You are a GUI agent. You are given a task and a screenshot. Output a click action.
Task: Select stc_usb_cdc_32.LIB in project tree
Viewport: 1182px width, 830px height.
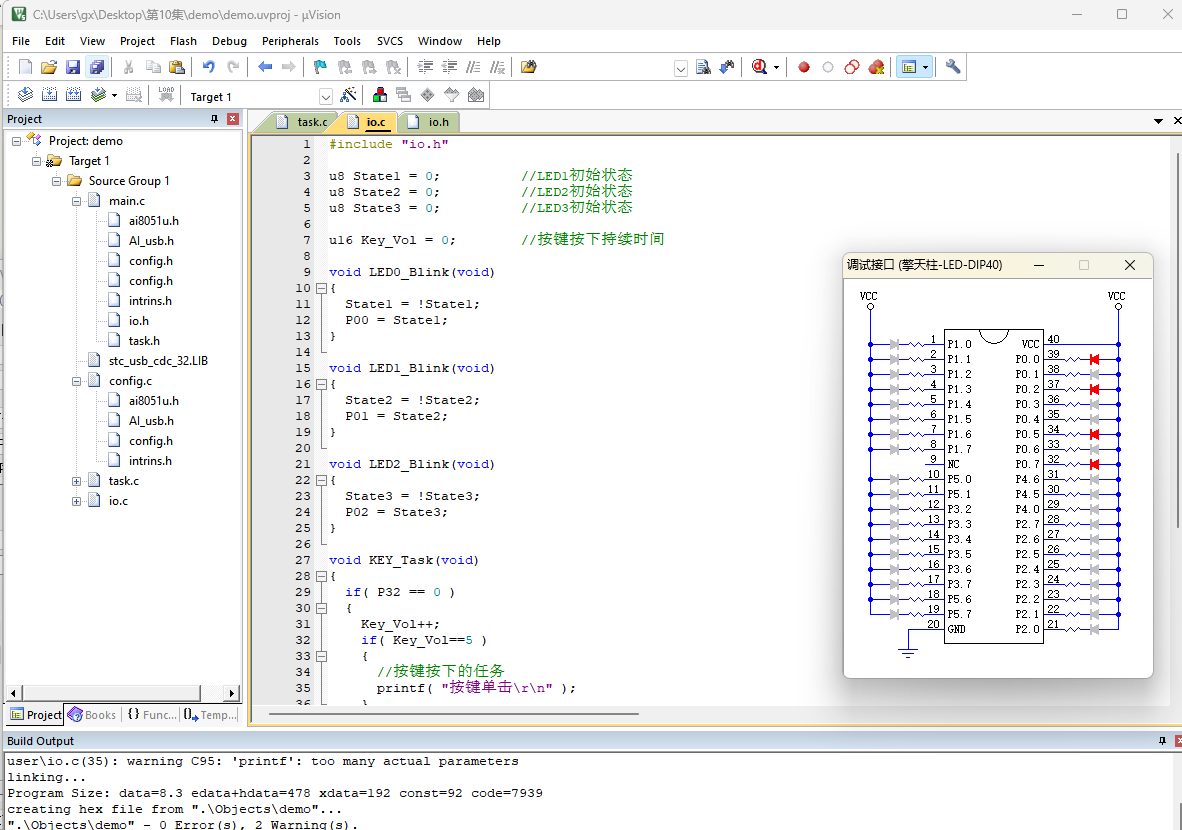pyautogui.click(x=158, y=361)
